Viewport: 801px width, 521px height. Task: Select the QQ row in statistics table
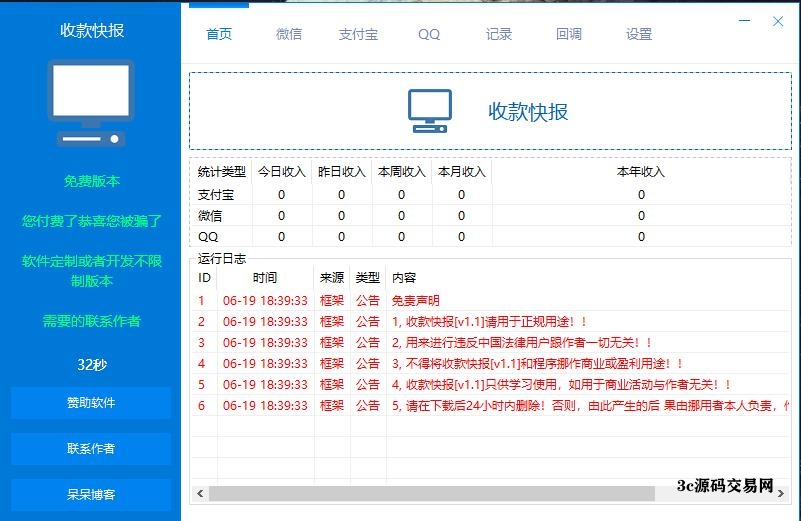pyautogui.click(x=491, y=236)
